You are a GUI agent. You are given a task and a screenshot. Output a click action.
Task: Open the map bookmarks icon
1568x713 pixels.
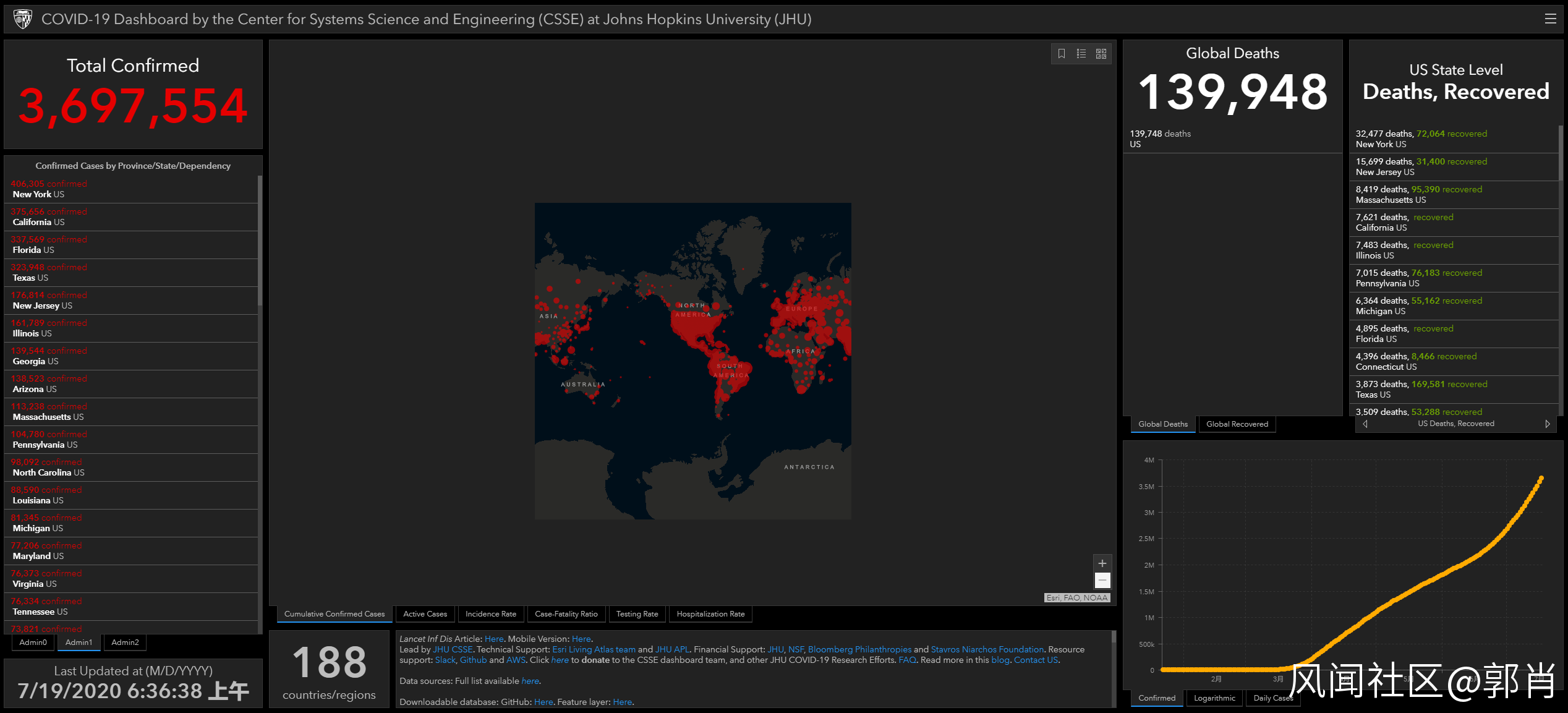[1061, 54]
